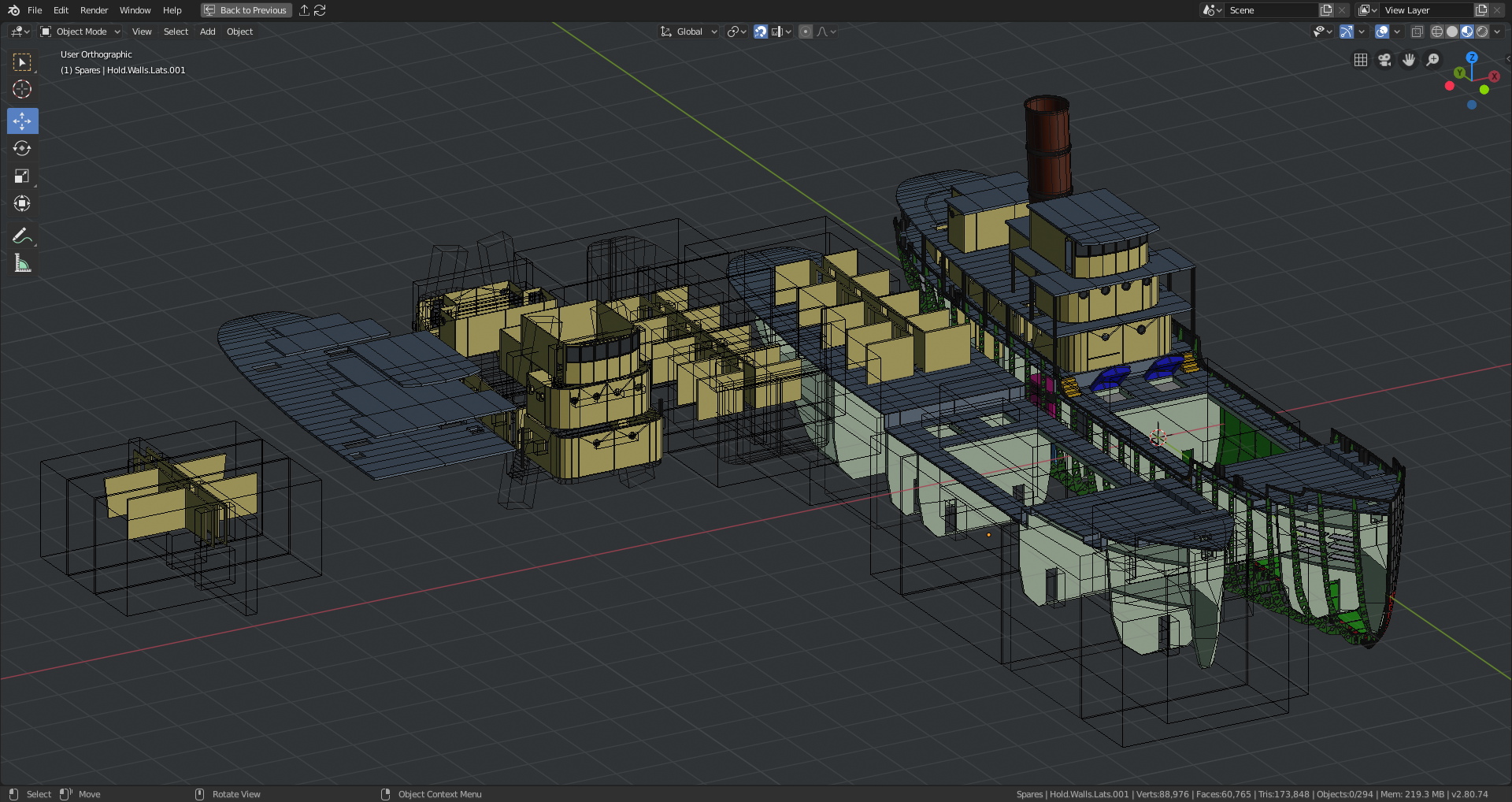This screenshot has height=802, width=1512.
Task: Toggle snapping magnet on or off
Action: point(761,32)
